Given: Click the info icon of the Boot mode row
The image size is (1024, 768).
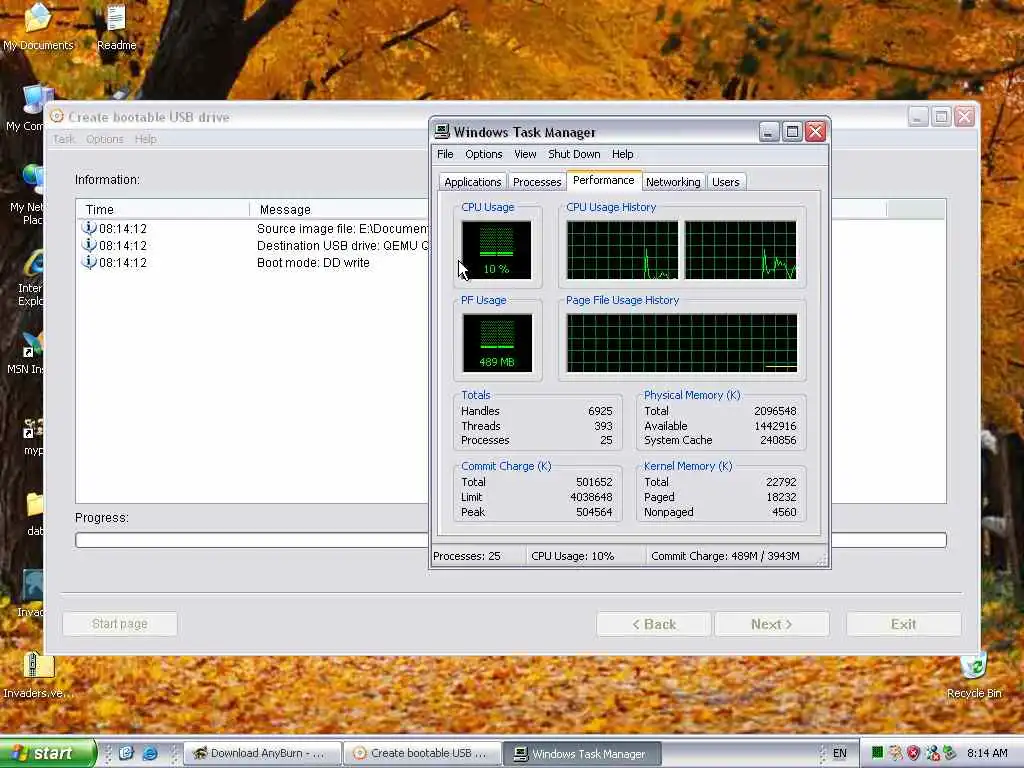Looking at the screenshot, I should coord(89,262).
